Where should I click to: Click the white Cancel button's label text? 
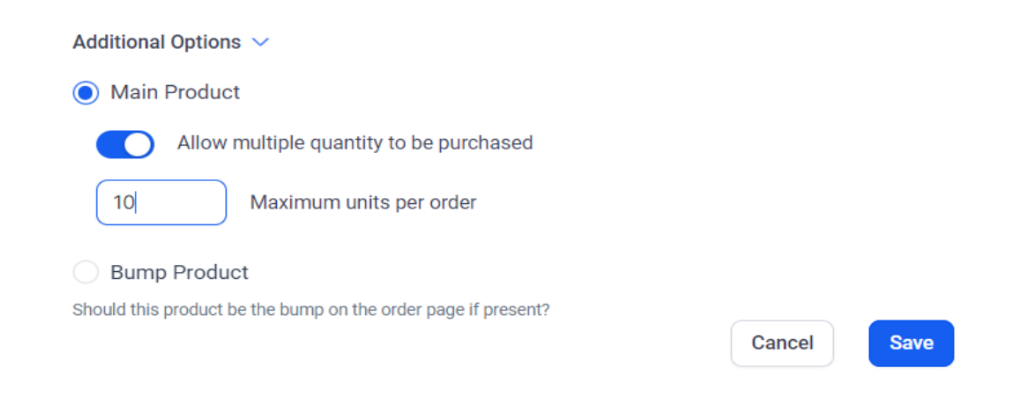point(782,343)
